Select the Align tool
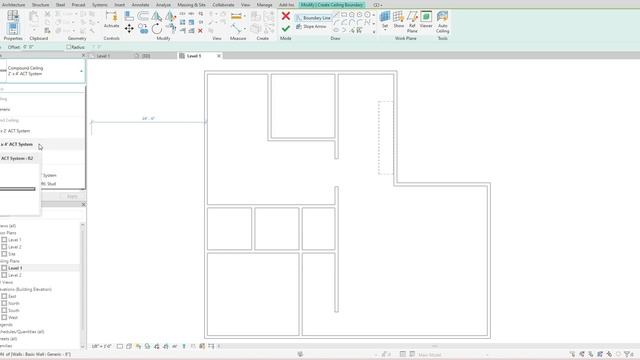The image size is (640, 360). coord(129,16)
